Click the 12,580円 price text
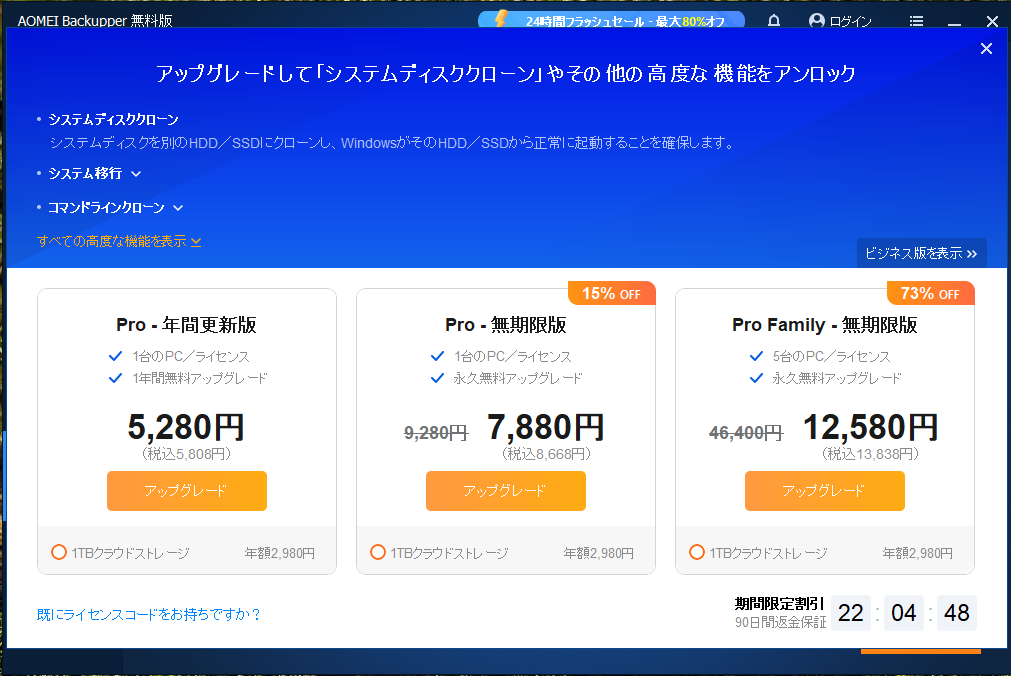This screenshot has width=1011, height=676. pos(870,427)
